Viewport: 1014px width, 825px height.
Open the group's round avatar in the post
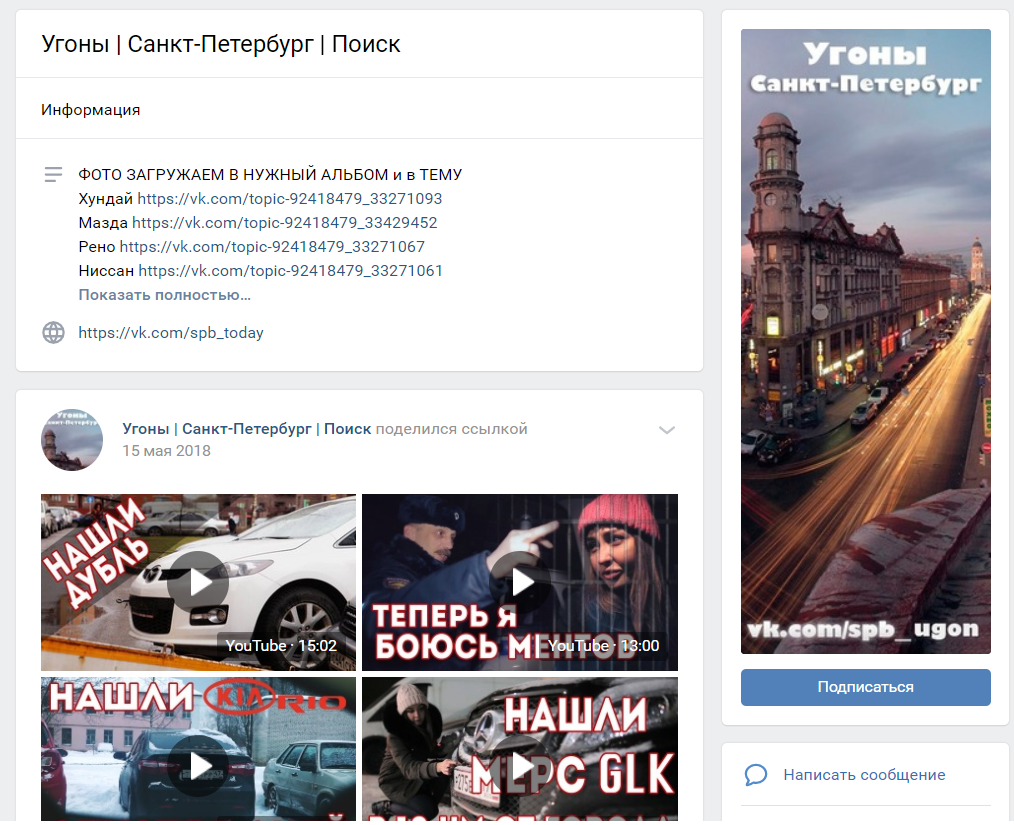point(72,440)
